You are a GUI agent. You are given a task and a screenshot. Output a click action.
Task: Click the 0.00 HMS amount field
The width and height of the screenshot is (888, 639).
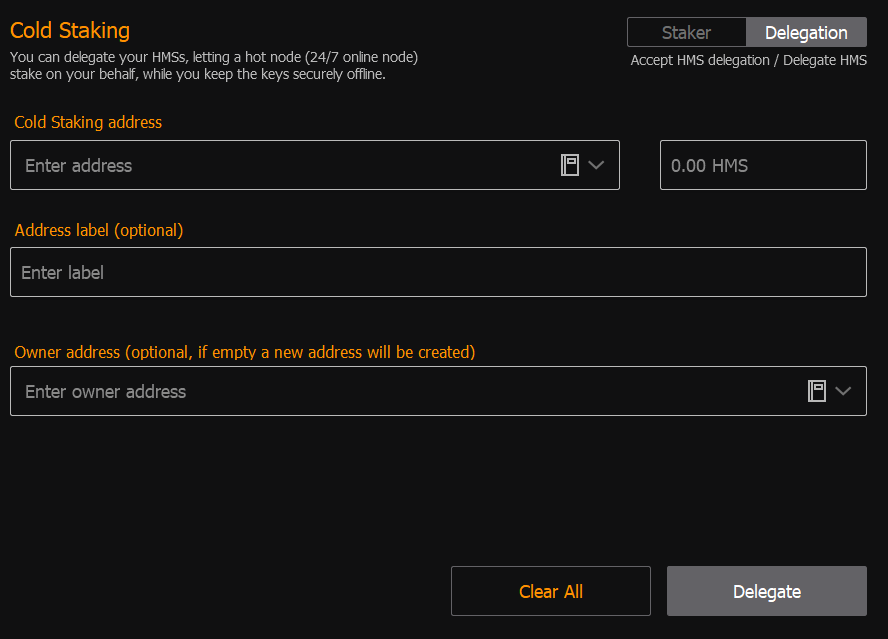tap(763, 165)
